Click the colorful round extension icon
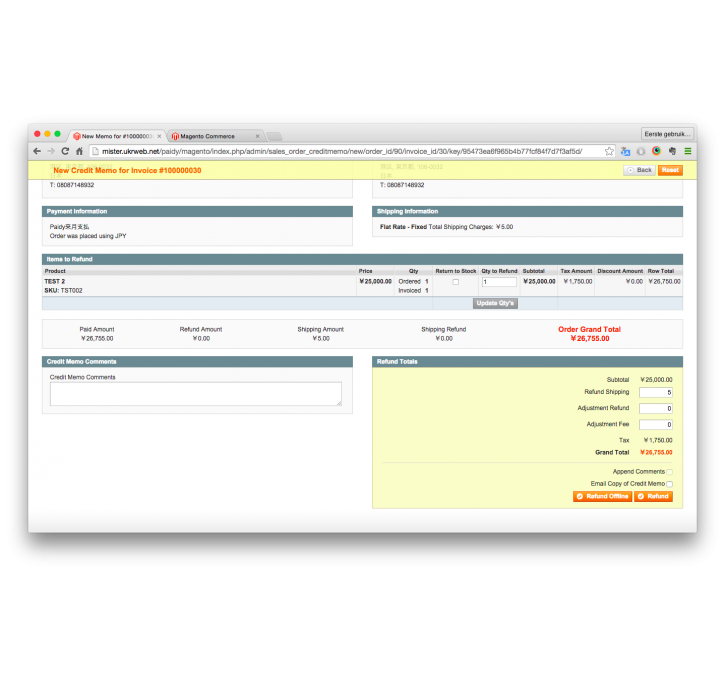 (x=657, y=151)
